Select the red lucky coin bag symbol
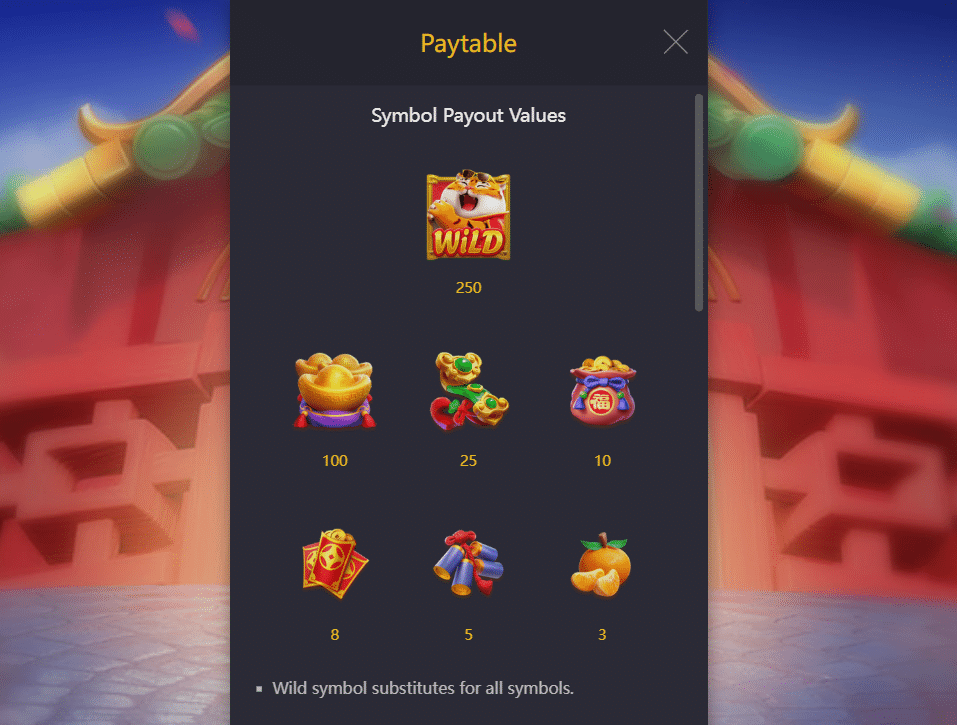The height and width of the screenshot is (725, 957). 602,391
